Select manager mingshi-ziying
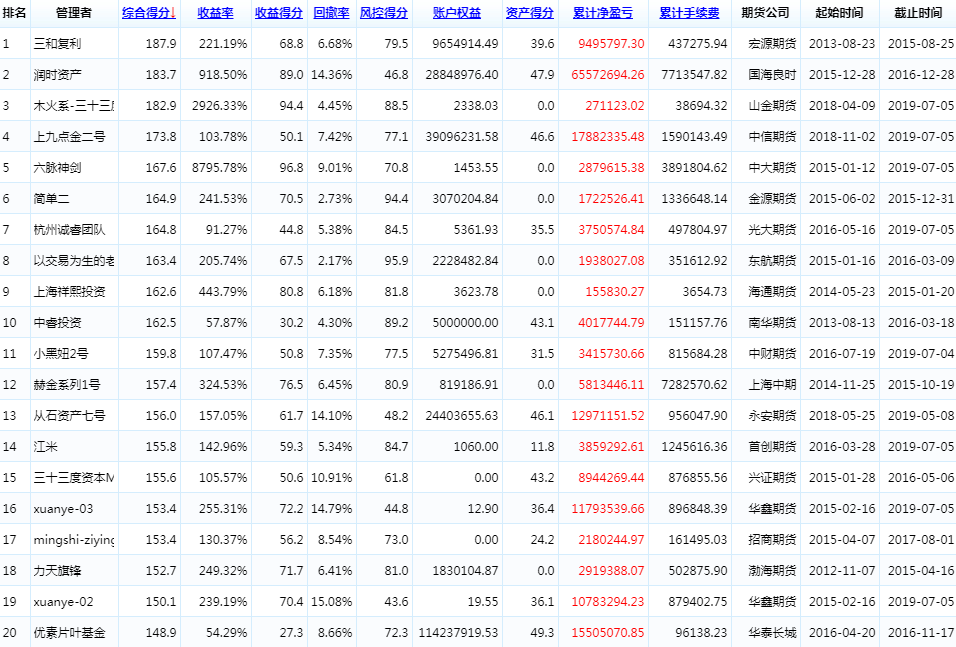 [x=74, y=540]
